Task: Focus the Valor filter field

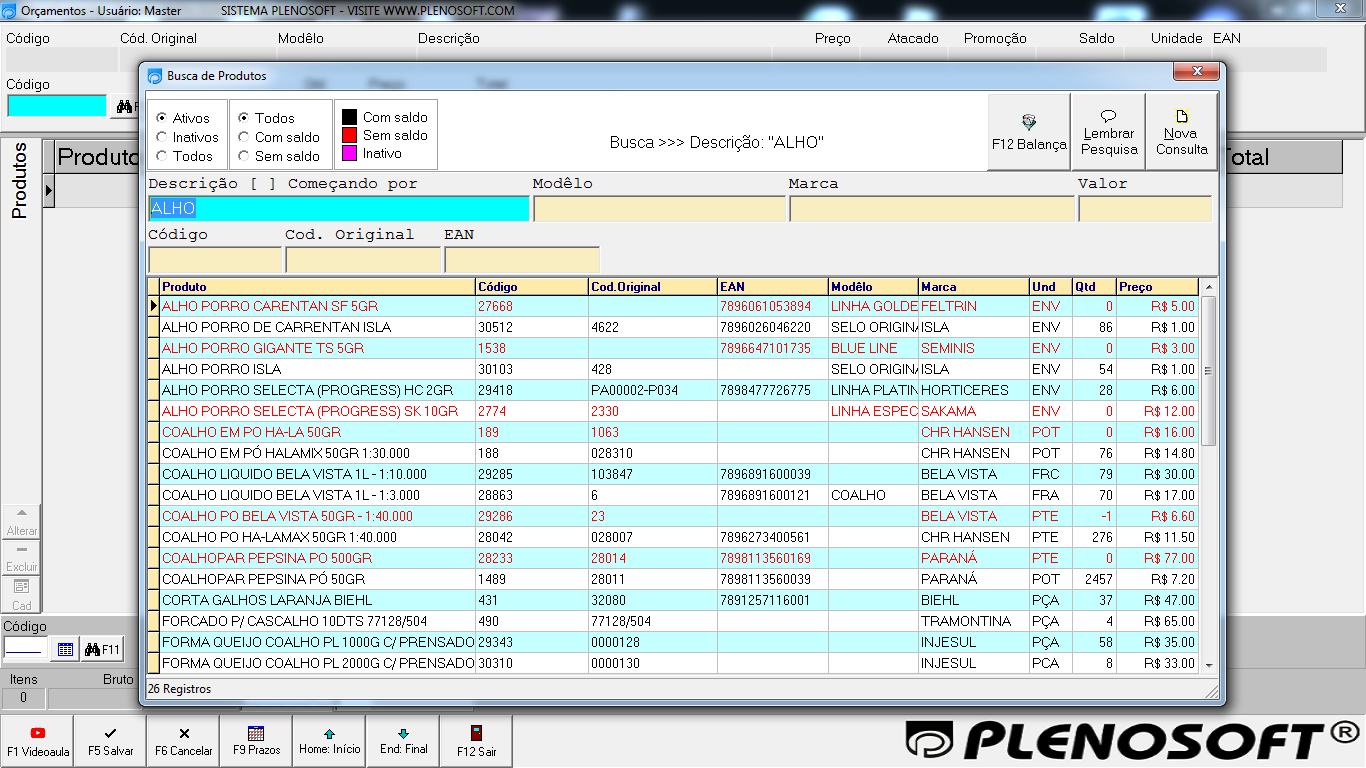Action: (x=1145, y=209)
